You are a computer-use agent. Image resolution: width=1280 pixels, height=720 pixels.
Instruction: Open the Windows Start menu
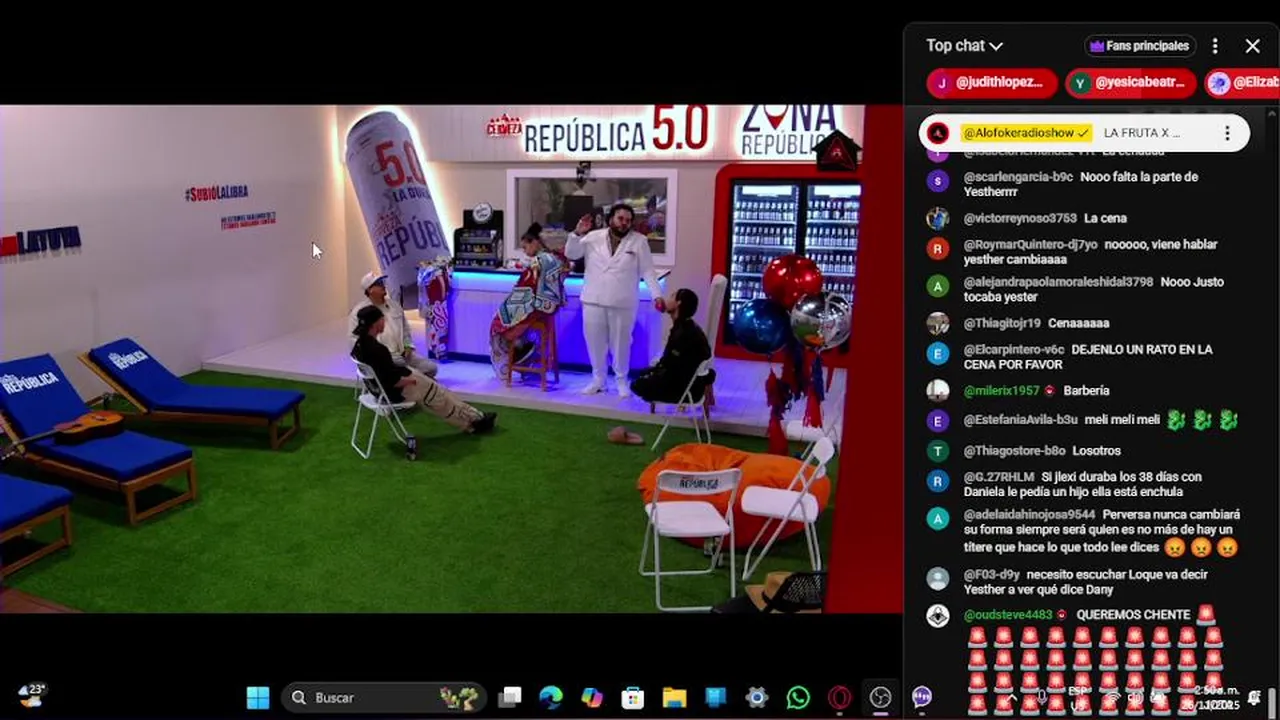[x=258, y=697]
